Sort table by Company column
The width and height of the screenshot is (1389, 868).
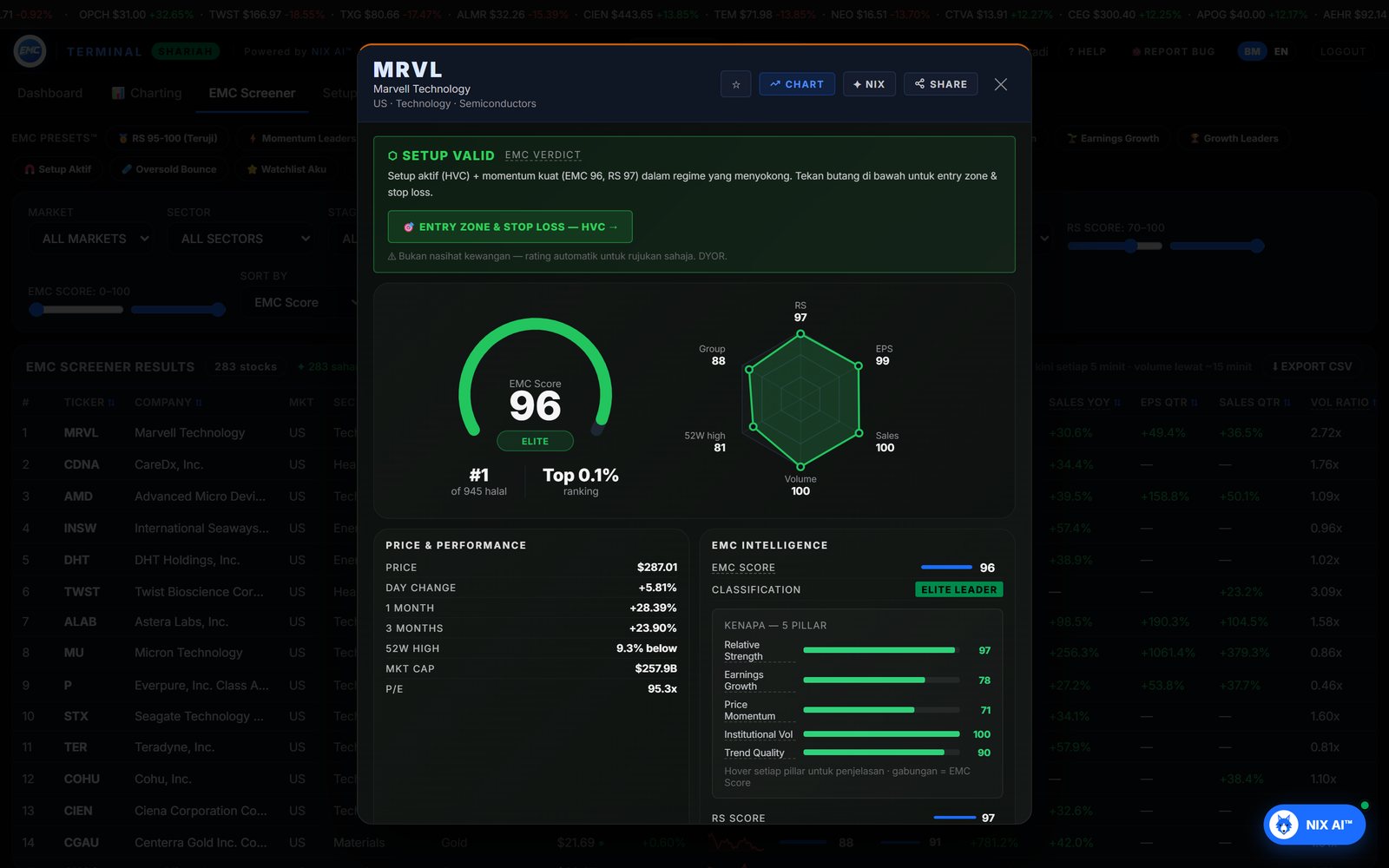[168, 402]
